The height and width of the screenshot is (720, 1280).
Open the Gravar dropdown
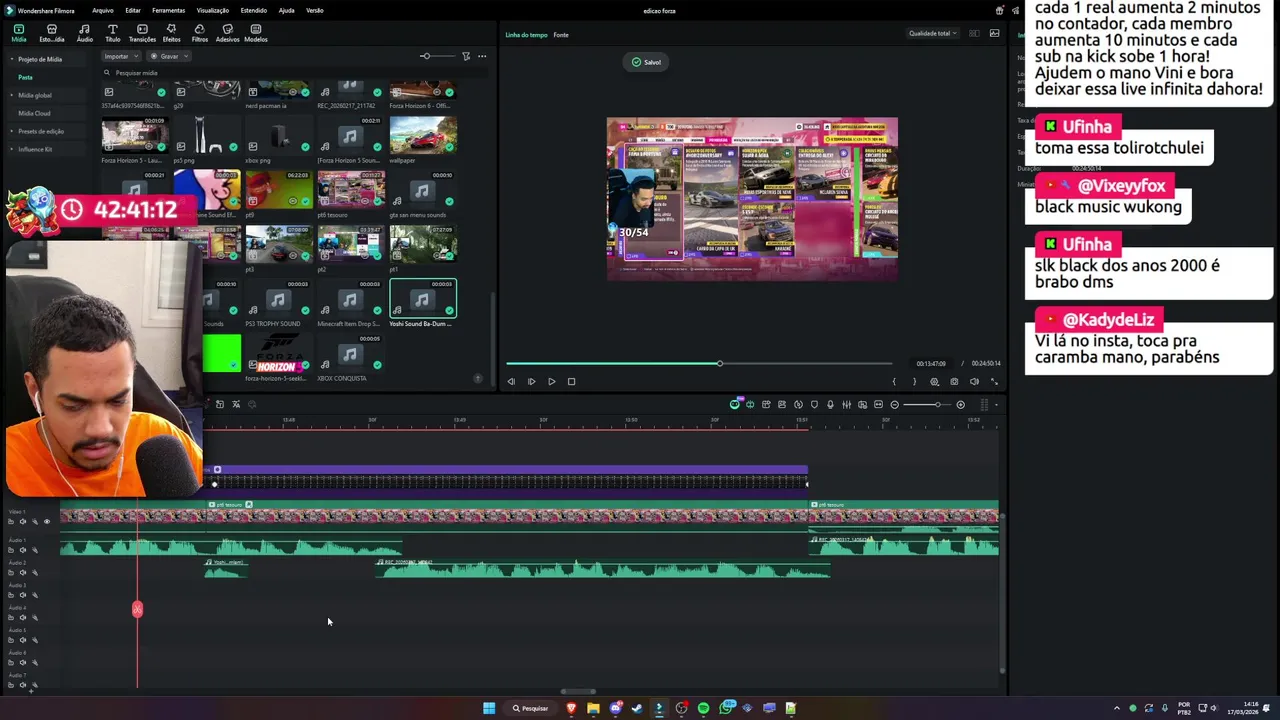pyautogui.click(x=169, y=56)
